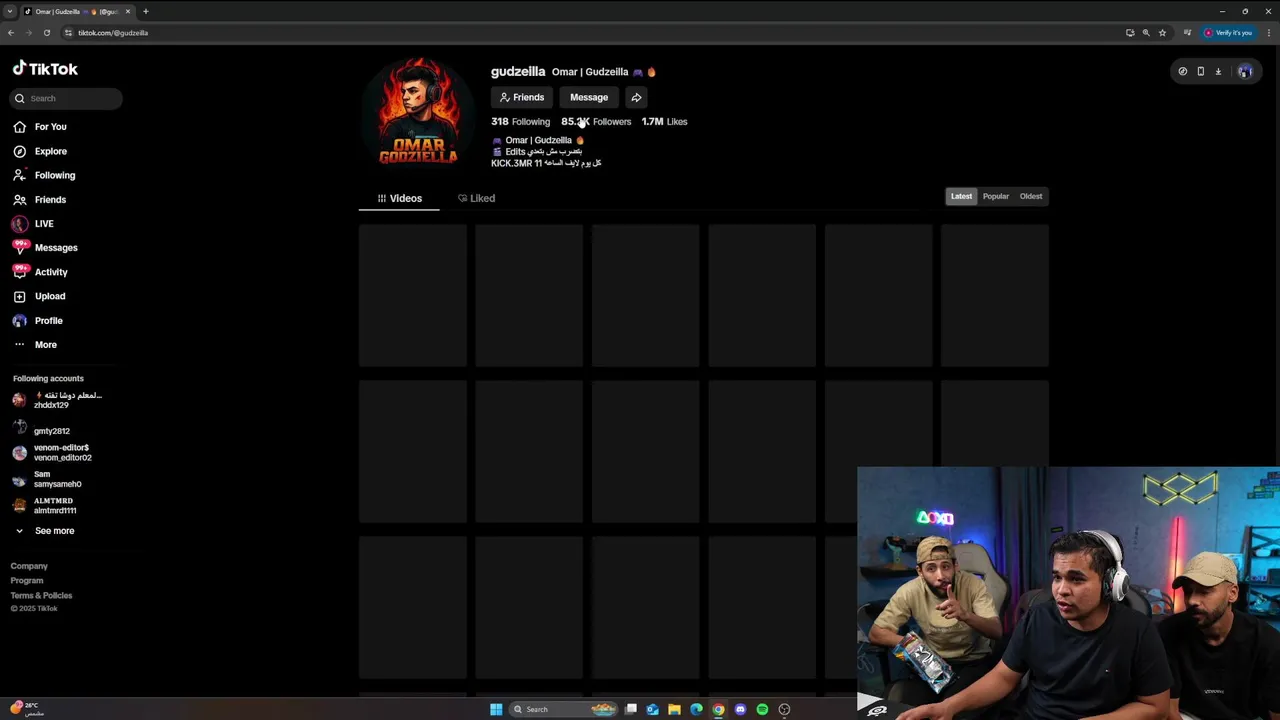Open the Upload page
The image size is (1280, 720).
click(40, 296)
